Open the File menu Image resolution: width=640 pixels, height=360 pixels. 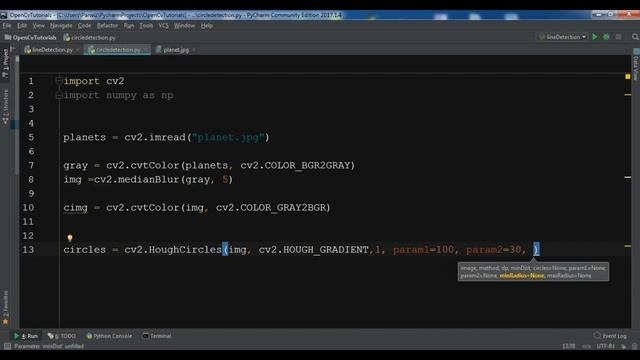click(x=7, y=25)
